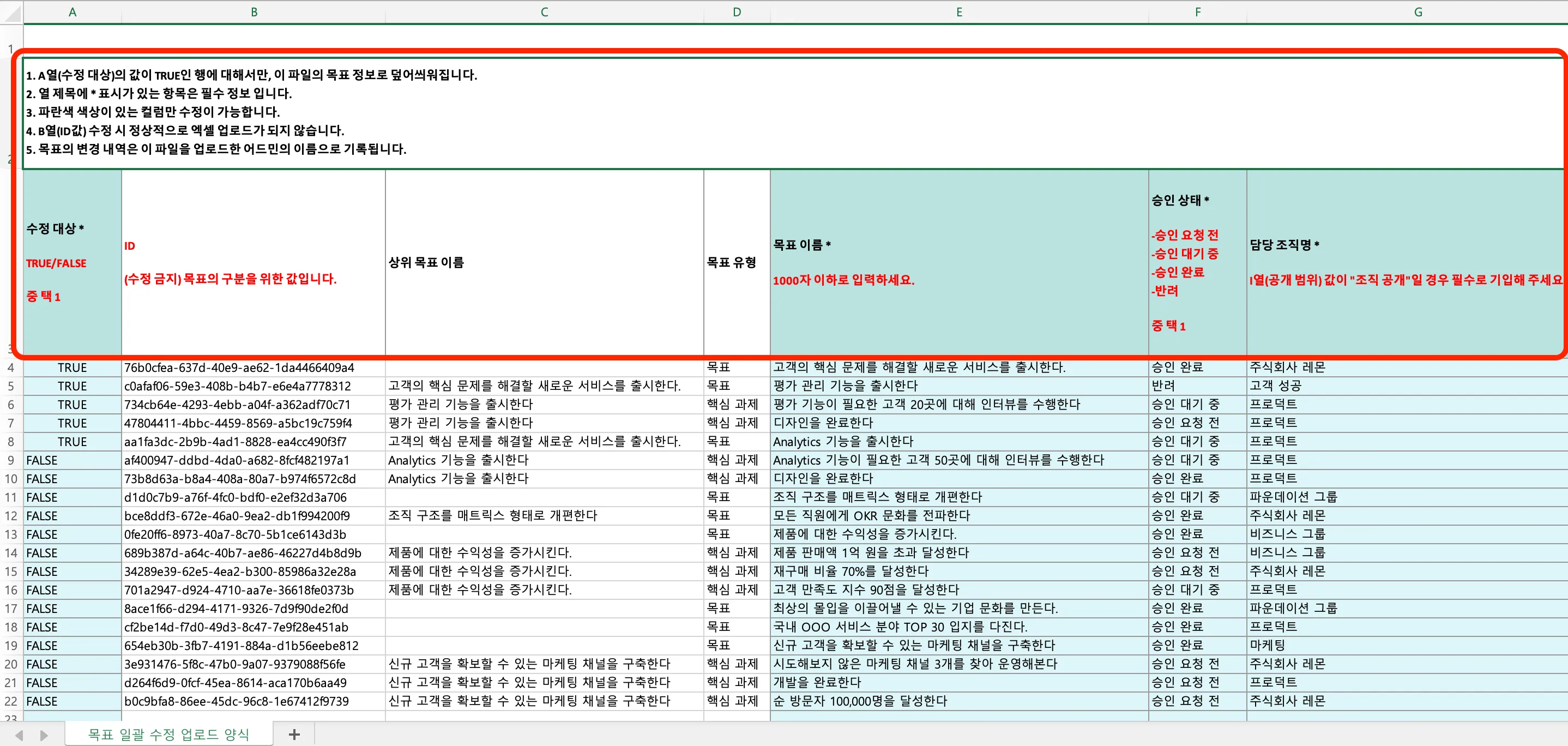Click the 승인 상태 * header cell

pos(1197,262)
